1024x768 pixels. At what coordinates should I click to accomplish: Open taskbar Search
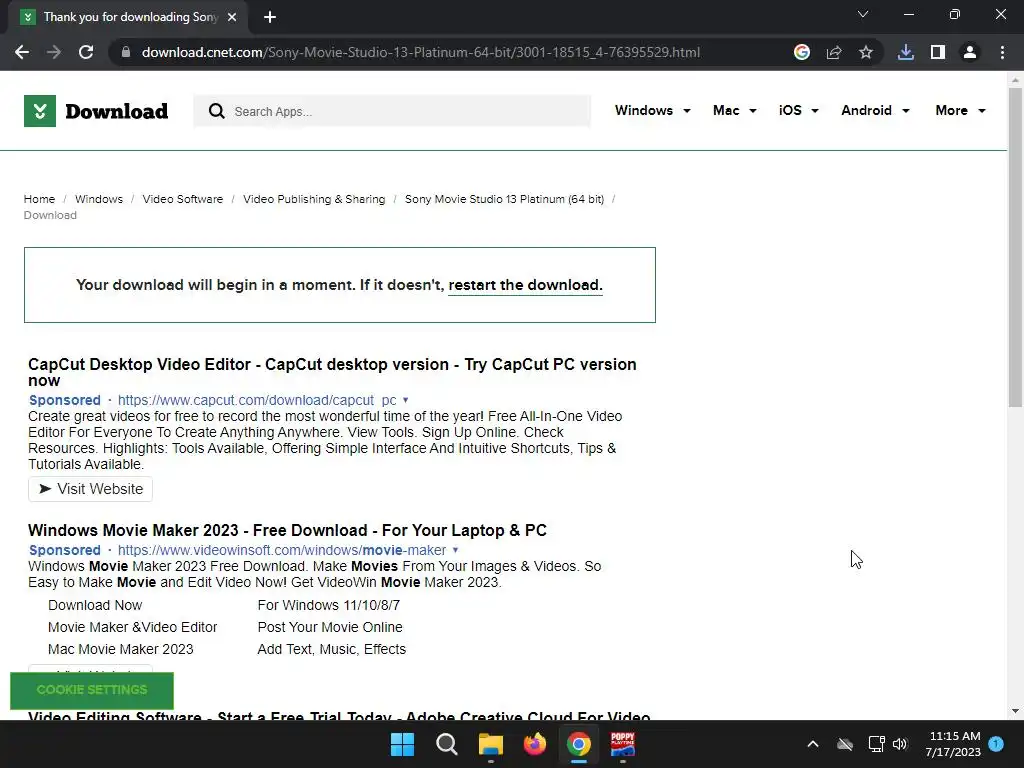(x=447, y=744)
